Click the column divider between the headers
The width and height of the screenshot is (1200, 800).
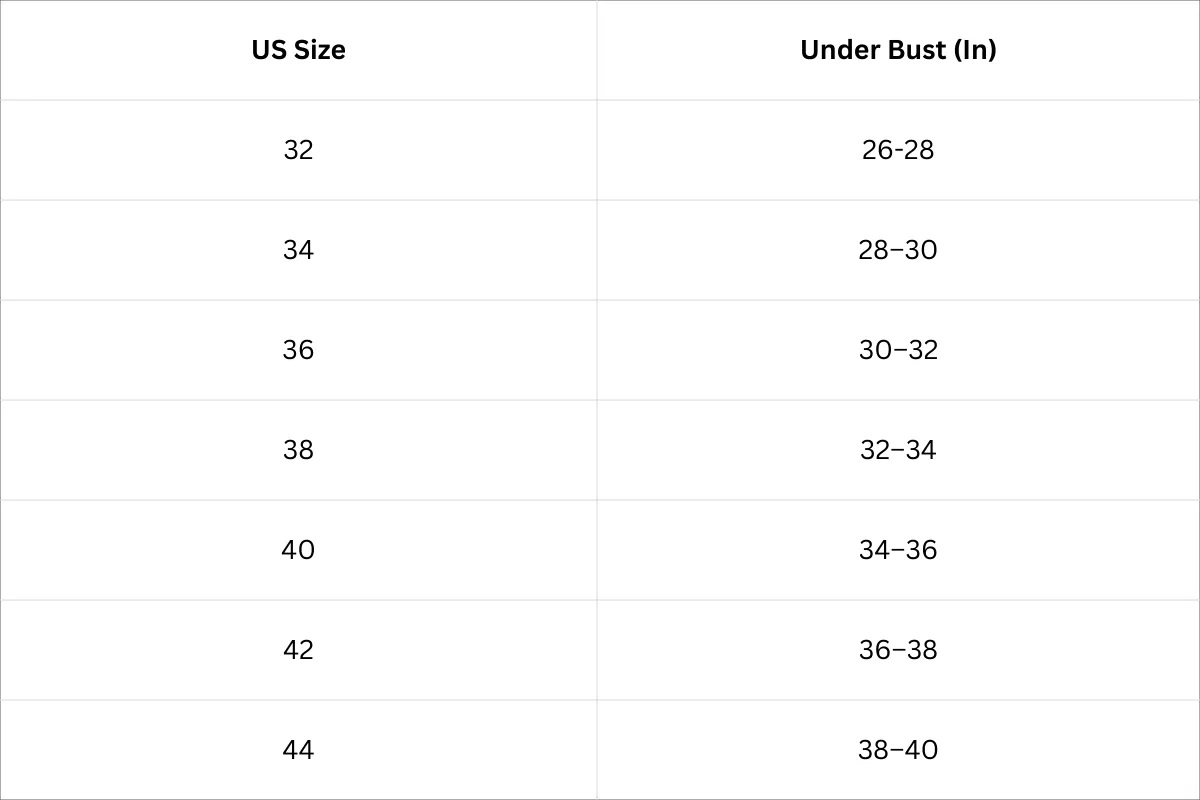click(x=597, y=50)
